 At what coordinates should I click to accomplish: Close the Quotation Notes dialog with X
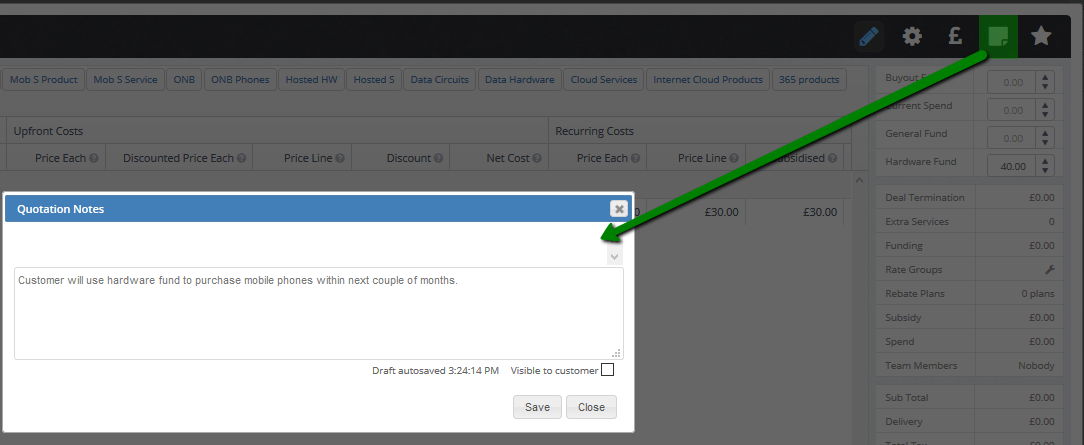pos(619,209)
